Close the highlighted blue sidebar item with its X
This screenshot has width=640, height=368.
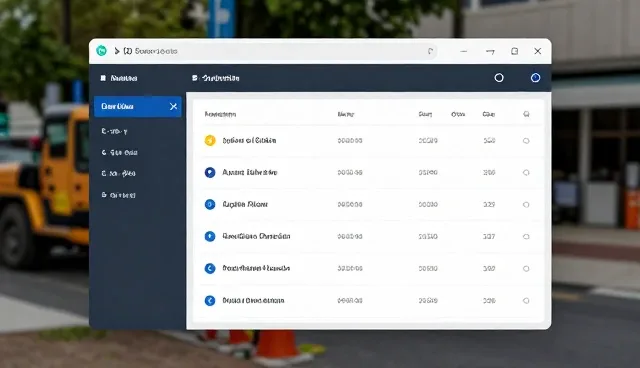click(x=173, y=106)
